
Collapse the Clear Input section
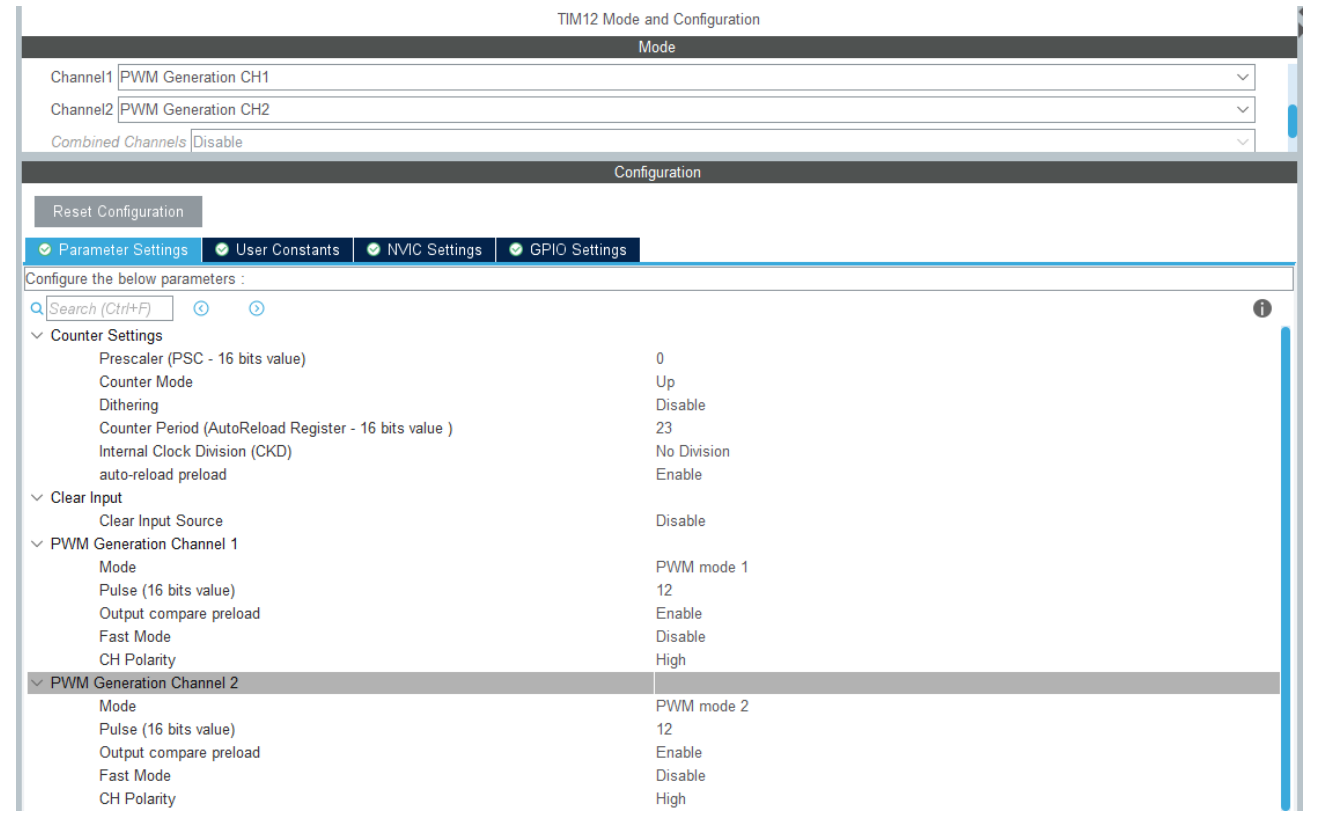click(x=37, y=498)
